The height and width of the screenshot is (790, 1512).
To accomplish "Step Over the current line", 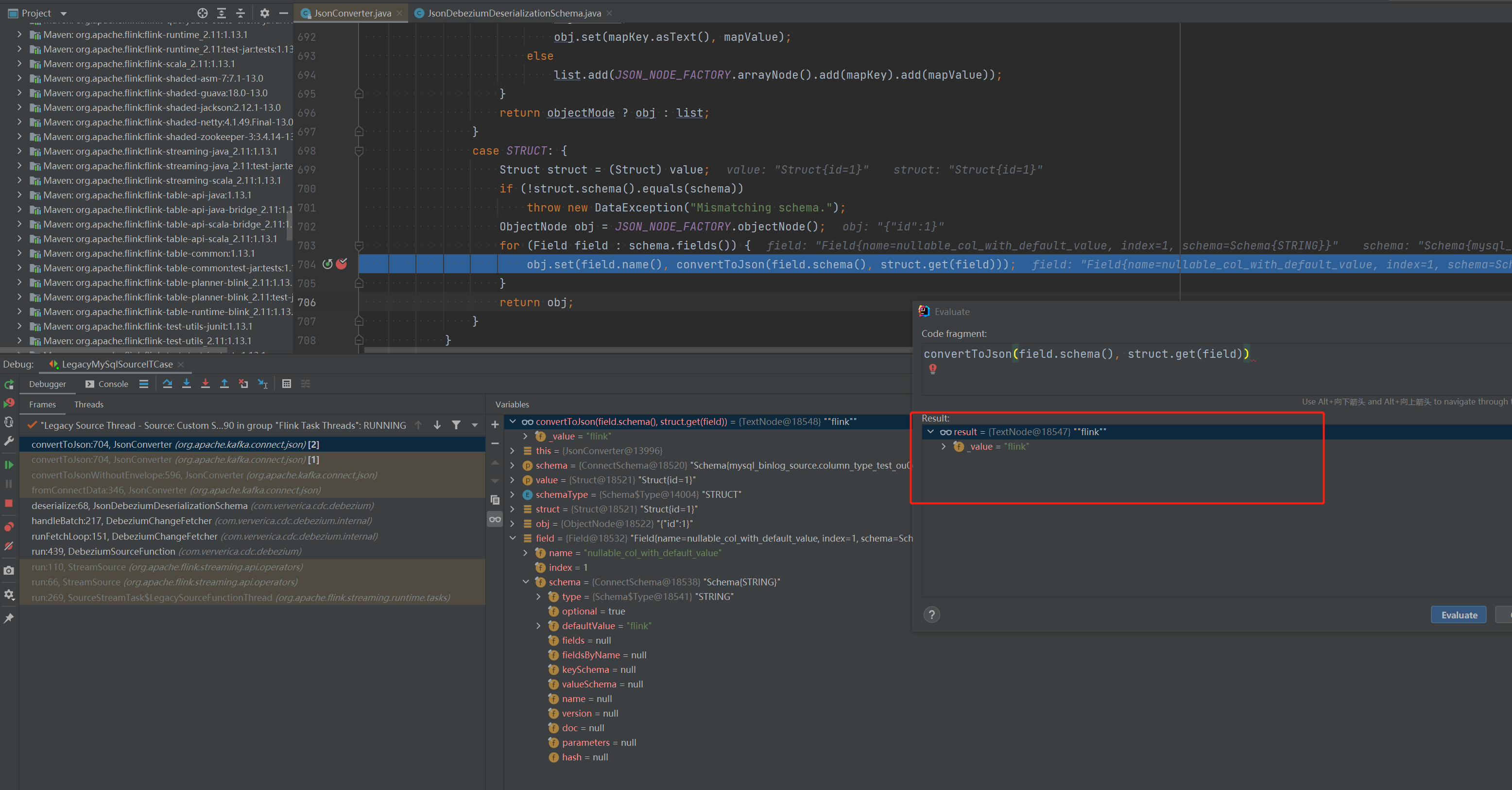I will 168,384.
